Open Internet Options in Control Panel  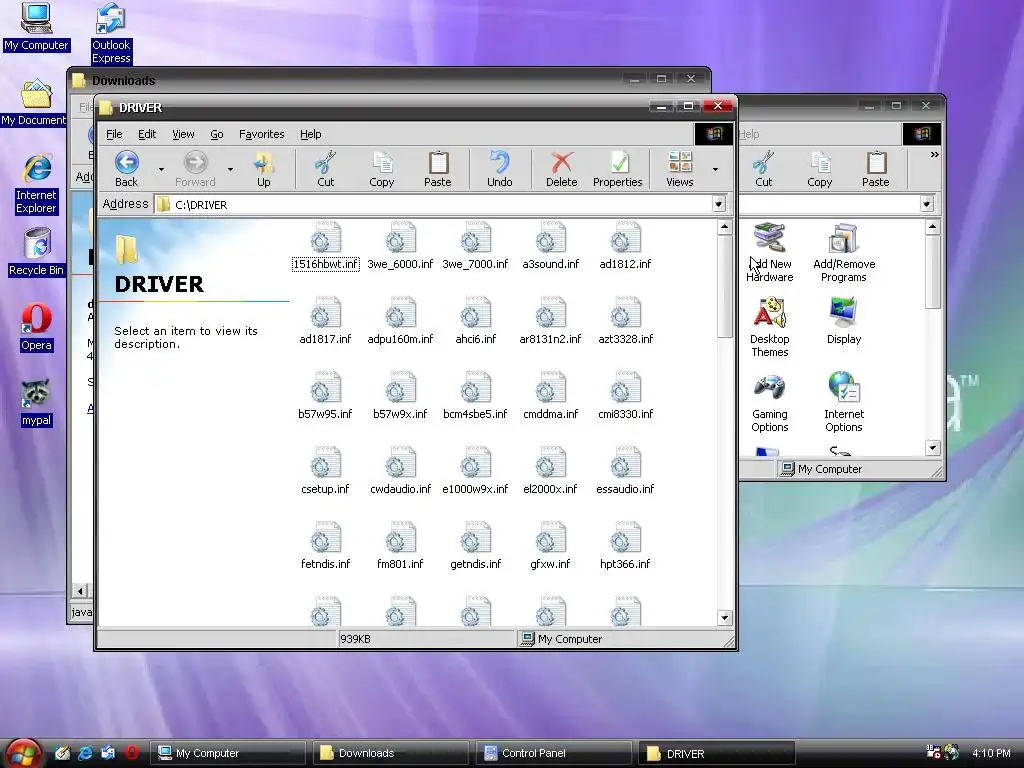[x=844, y=404]
